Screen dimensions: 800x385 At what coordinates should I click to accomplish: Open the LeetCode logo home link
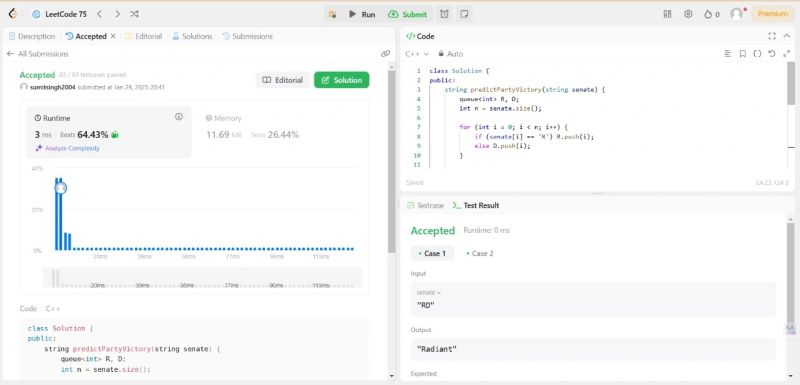[x=13, y=14]
